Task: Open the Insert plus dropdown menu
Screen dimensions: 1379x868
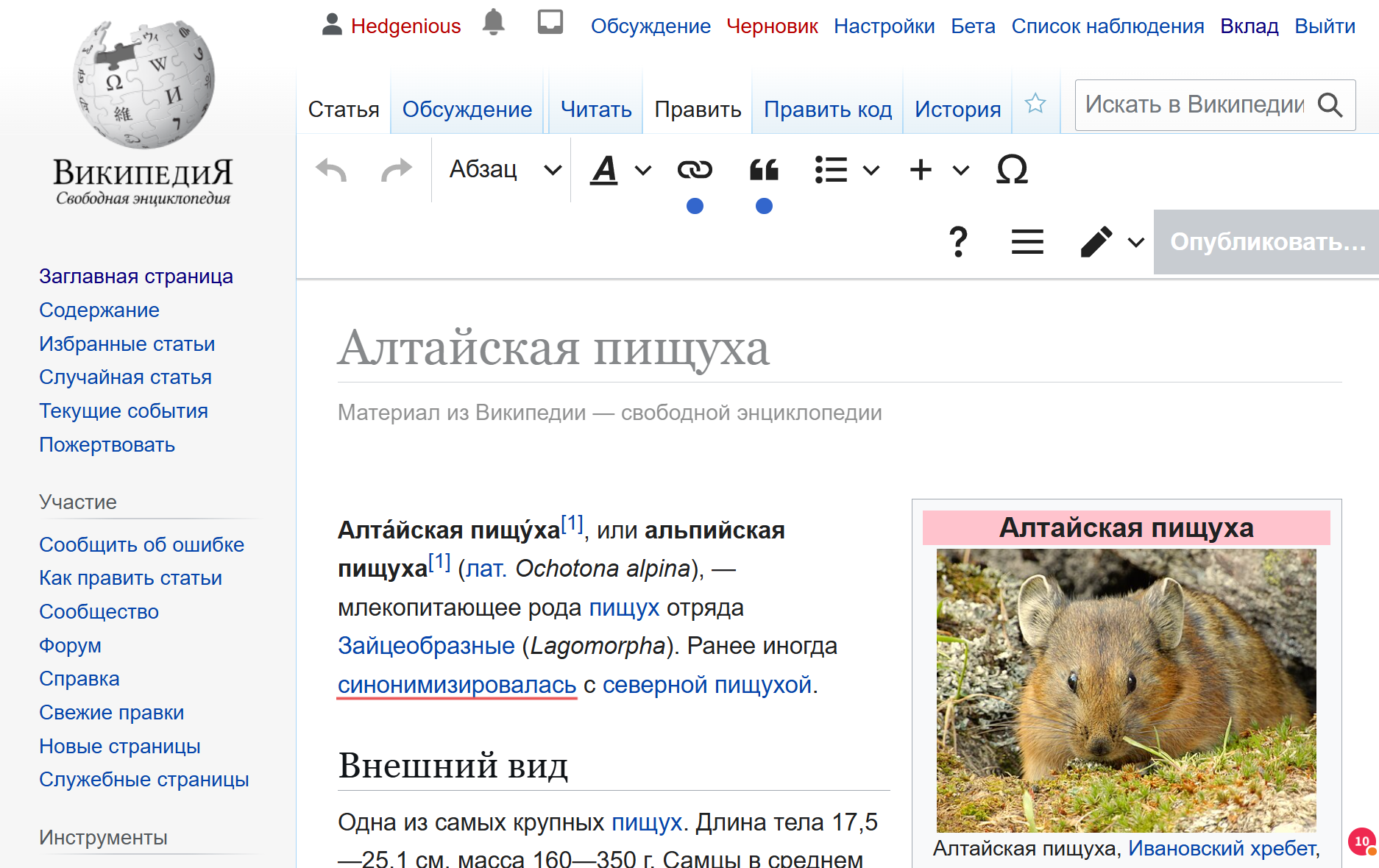Action: point(938,170)
